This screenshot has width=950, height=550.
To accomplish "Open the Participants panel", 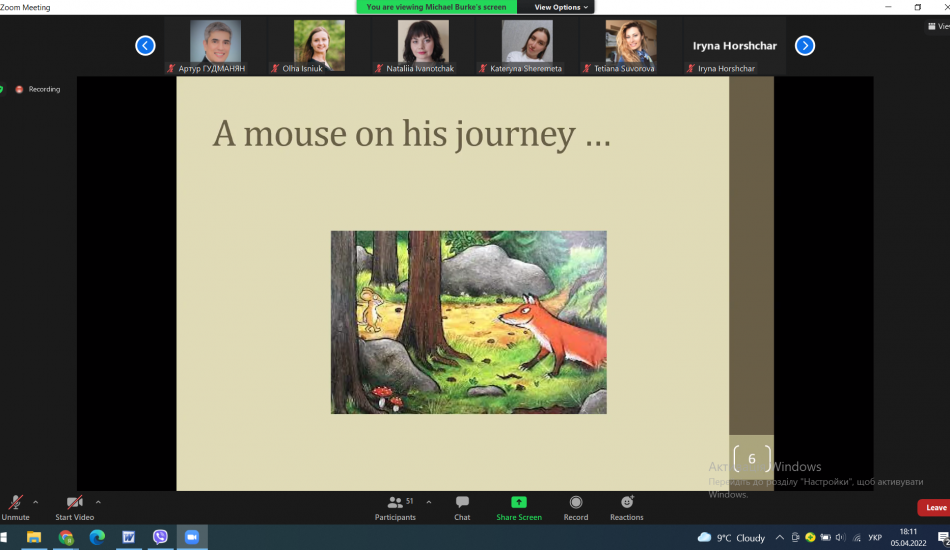I will pos(396,503).
